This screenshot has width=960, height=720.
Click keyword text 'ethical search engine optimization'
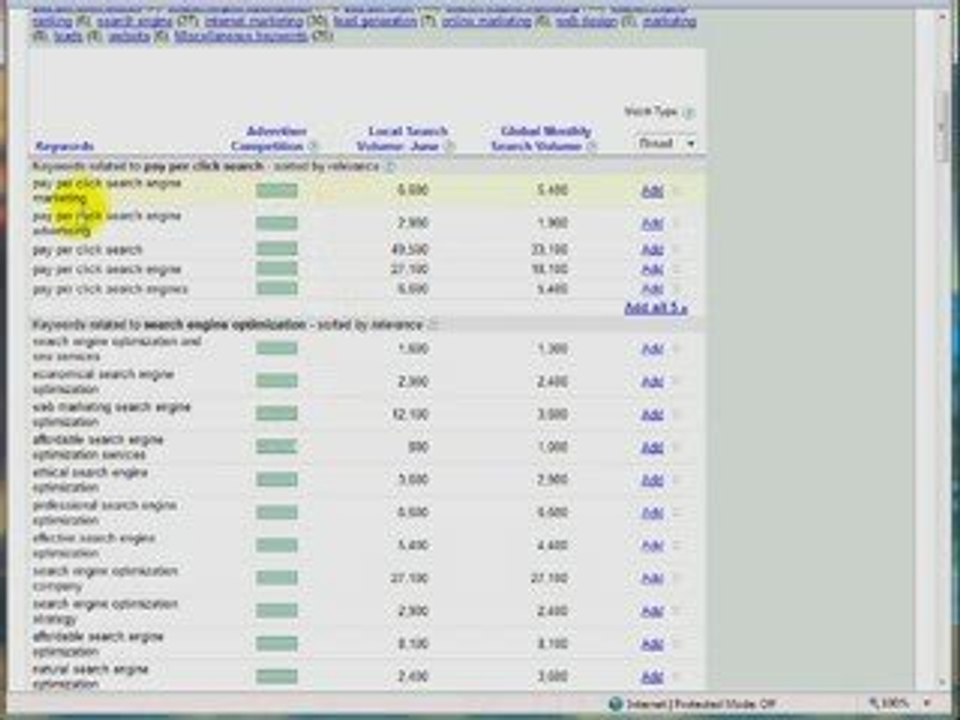click(90, 480)
